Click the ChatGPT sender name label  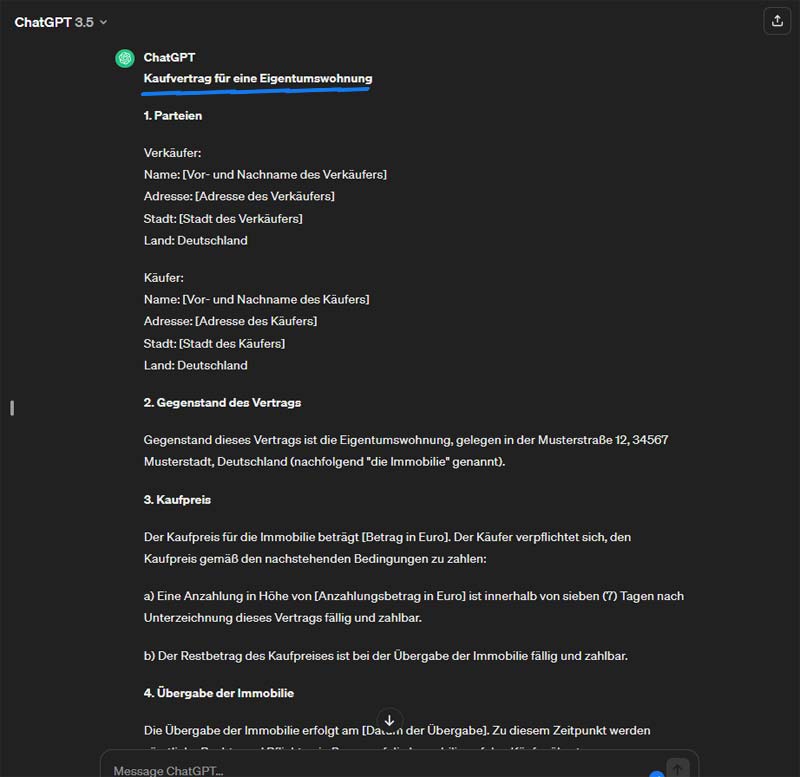[169, 58]
